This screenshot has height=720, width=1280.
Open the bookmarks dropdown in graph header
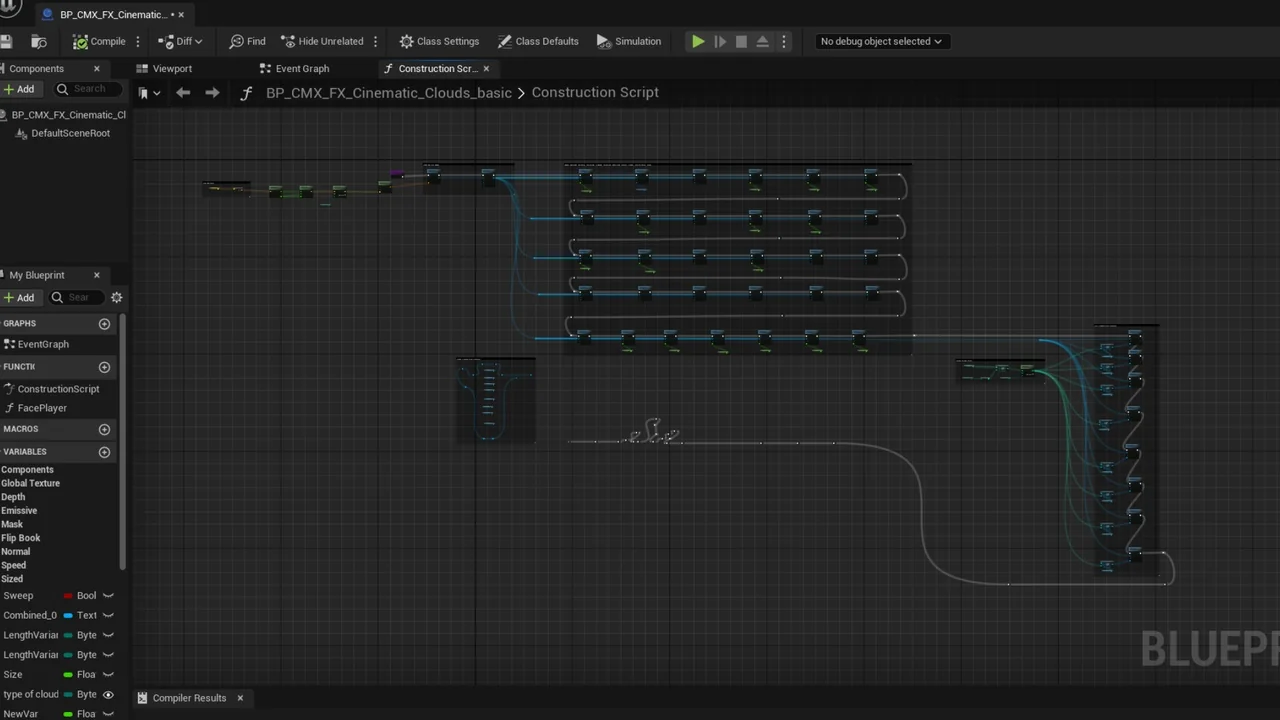[x=149, y=93]
